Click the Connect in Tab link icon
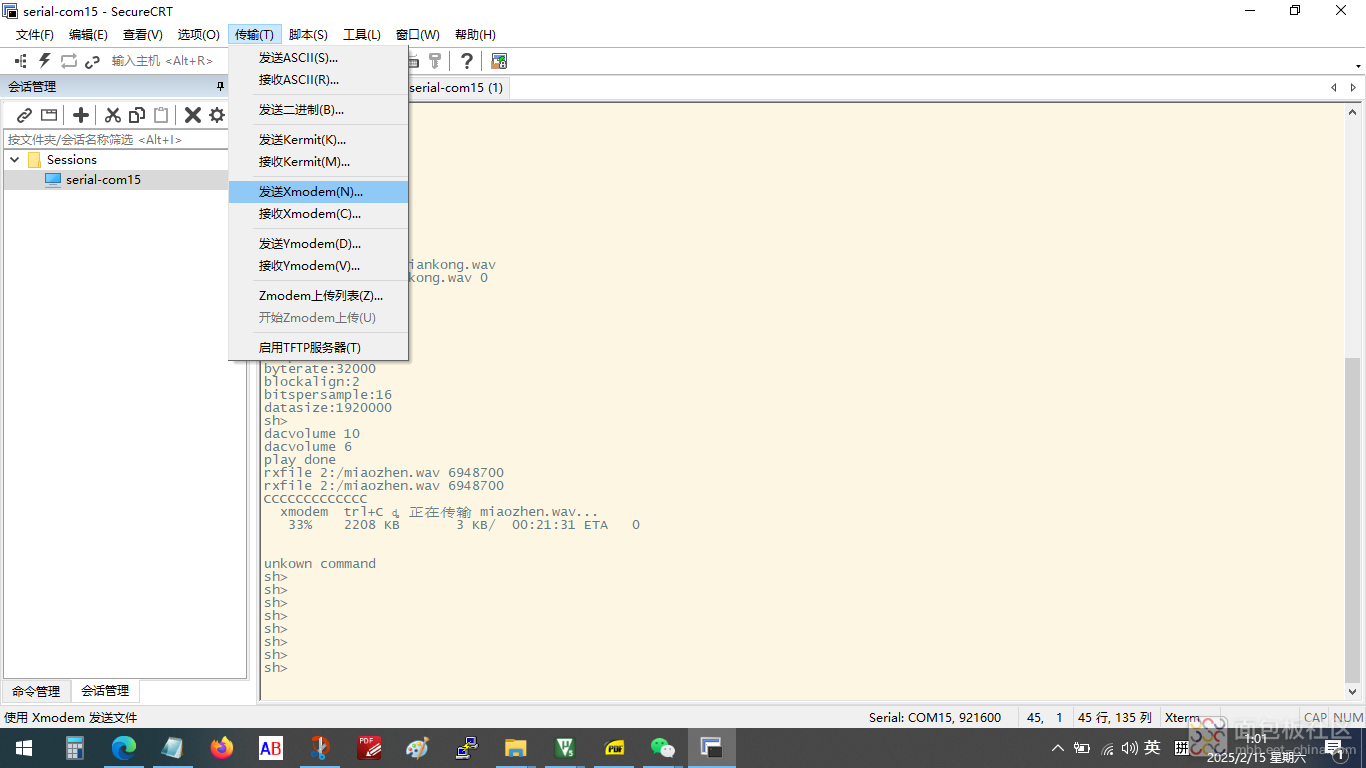This screenshot has width=1366, height=768. (x=93, y=61)
